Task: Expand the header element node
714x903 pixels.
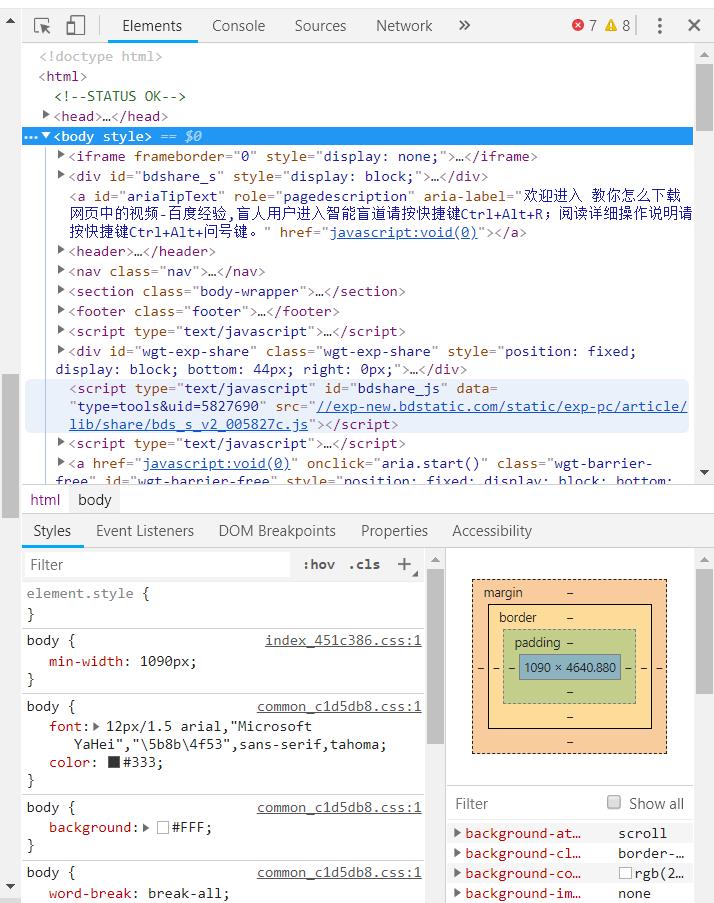Action: (x=61, y=249)
